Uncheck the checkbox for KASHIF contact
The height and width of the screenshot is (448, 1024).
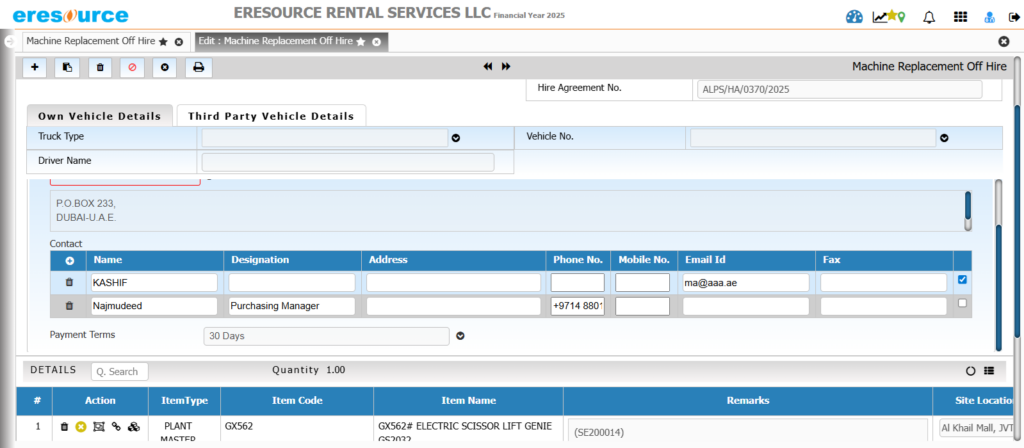tap(961, 280)
